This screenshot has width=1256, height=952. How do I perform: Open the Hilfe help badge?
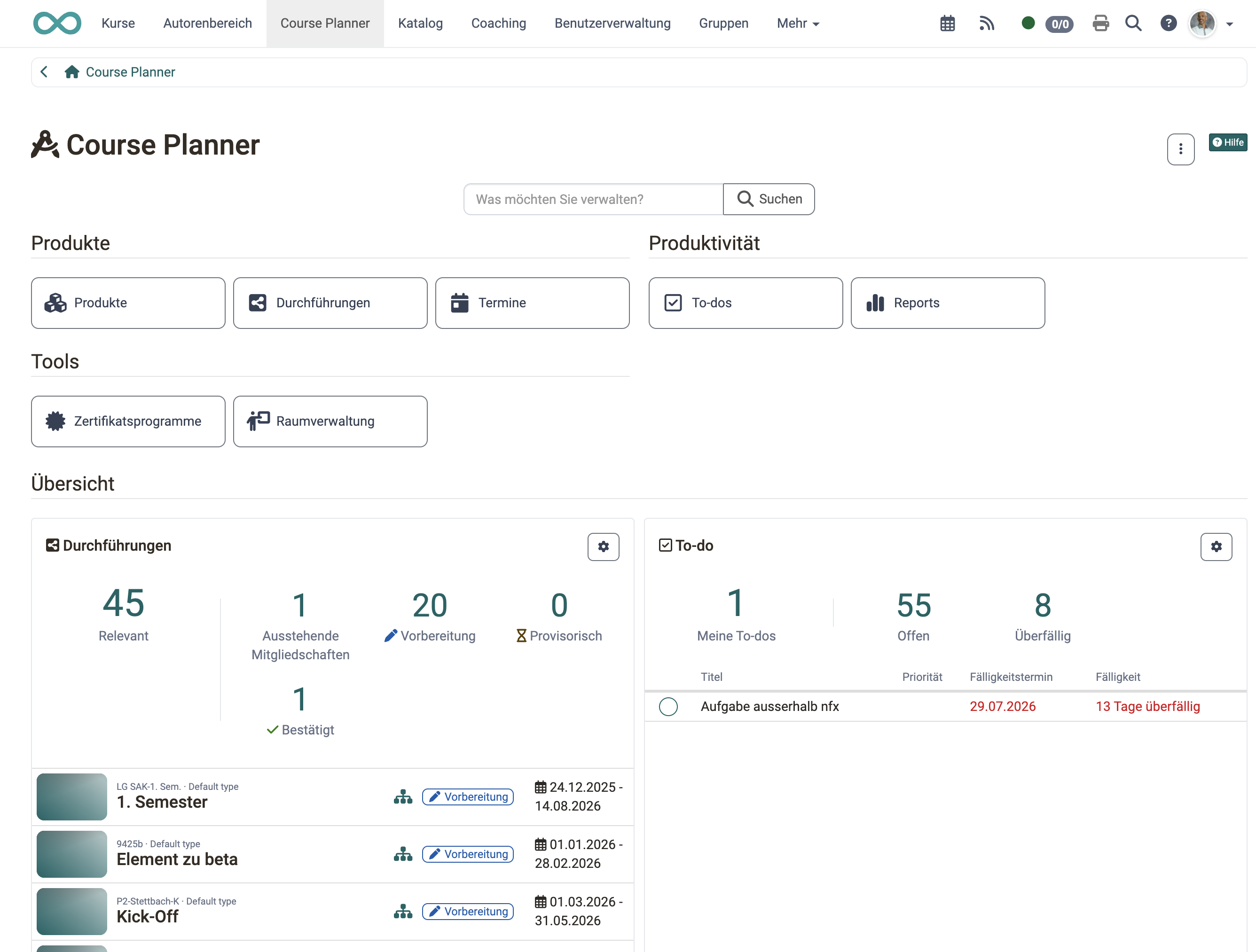pos(1228,142)
